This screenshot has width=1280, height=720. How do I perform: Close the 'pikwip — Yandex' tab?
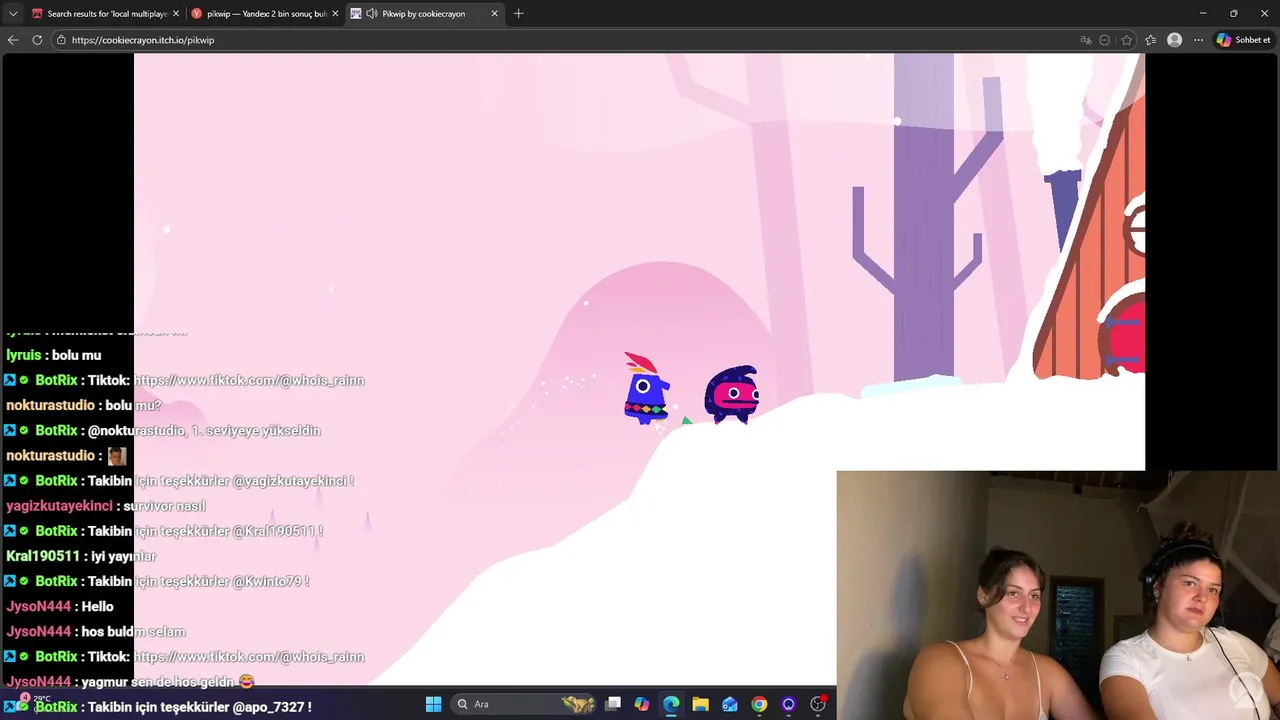pos(335,14)
